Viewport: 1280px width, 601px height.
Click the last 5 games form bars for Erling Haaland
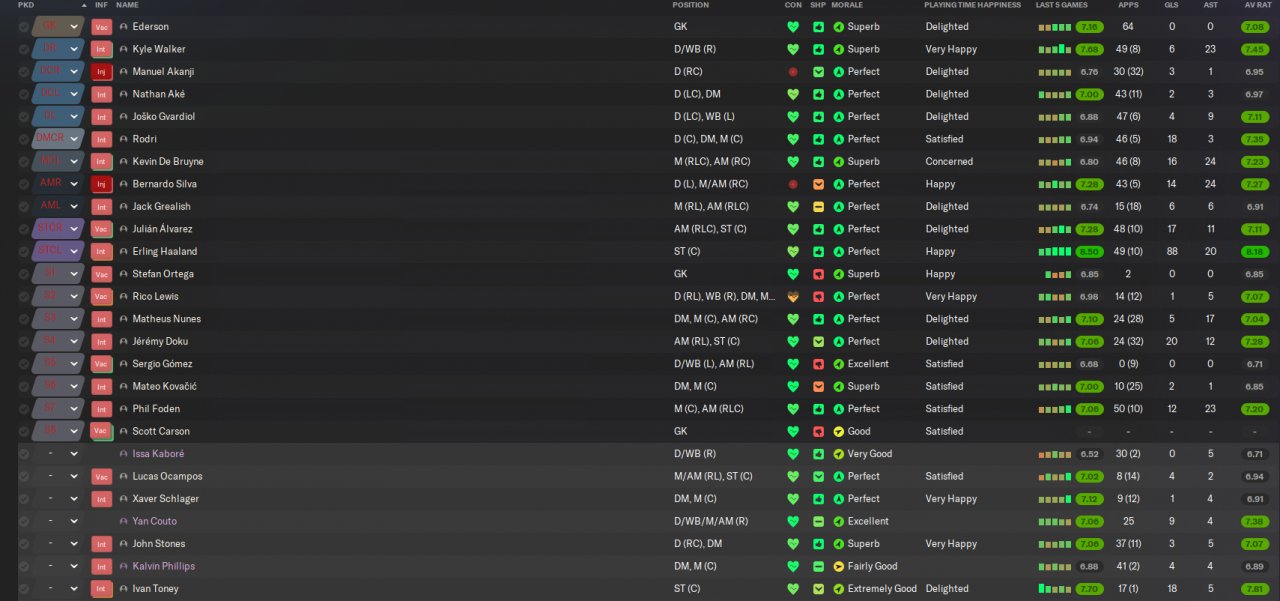[x=1054, y=252]
